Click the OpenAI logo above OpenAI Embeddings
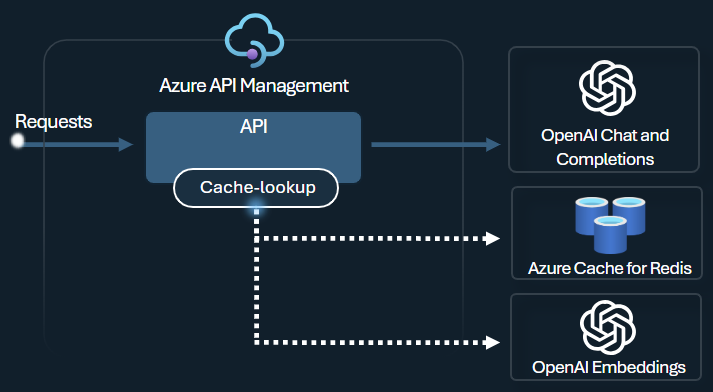This screenshot has width=713, height=392. click(x=608, y=327)
